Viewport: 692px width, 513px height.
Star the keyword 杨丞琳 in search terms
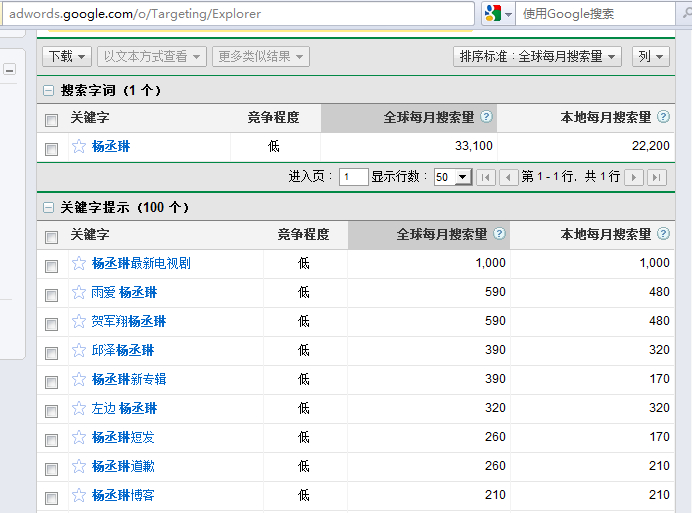tap(79, 146)
